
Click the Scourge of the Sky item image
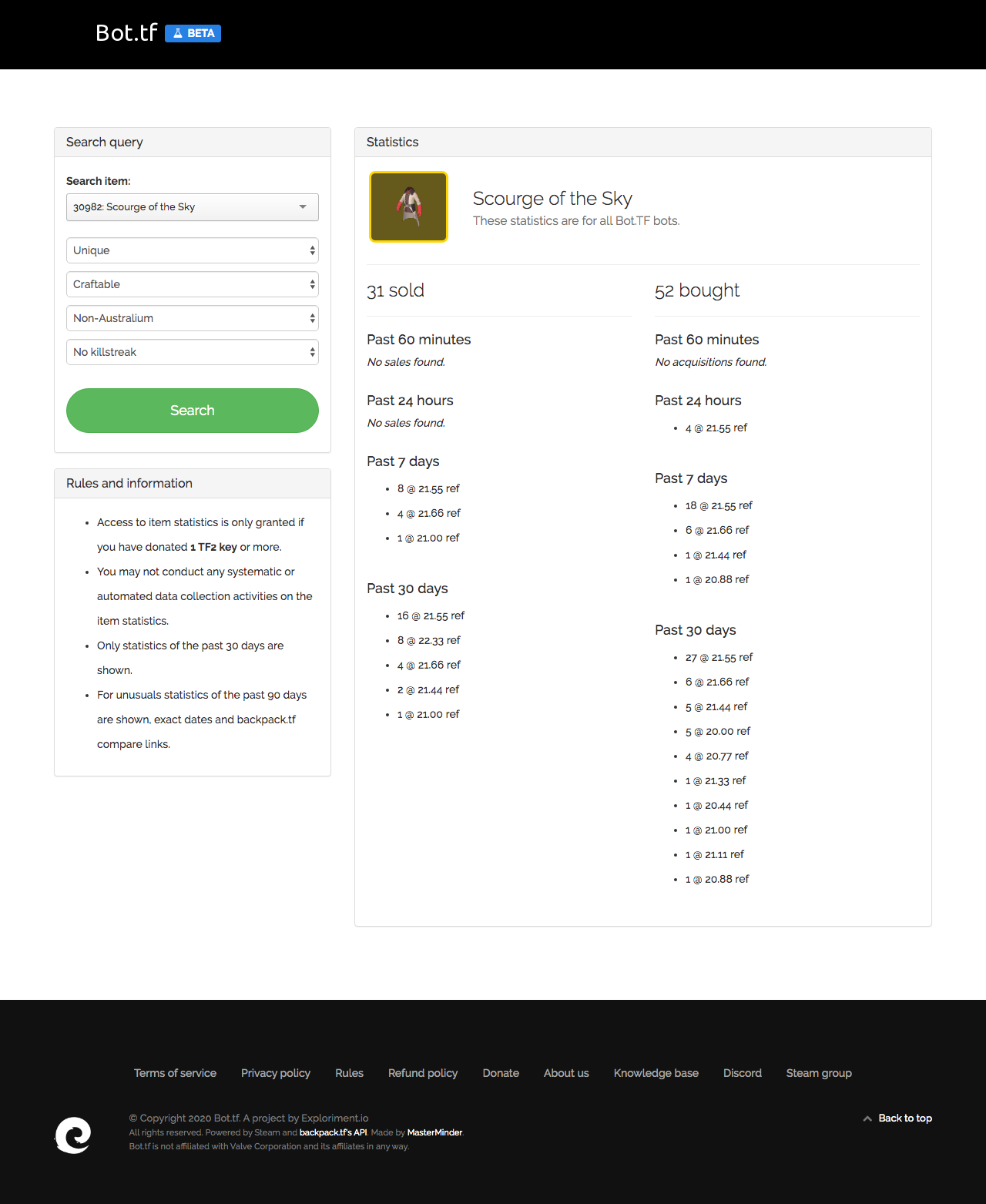(x=409, y=207)
